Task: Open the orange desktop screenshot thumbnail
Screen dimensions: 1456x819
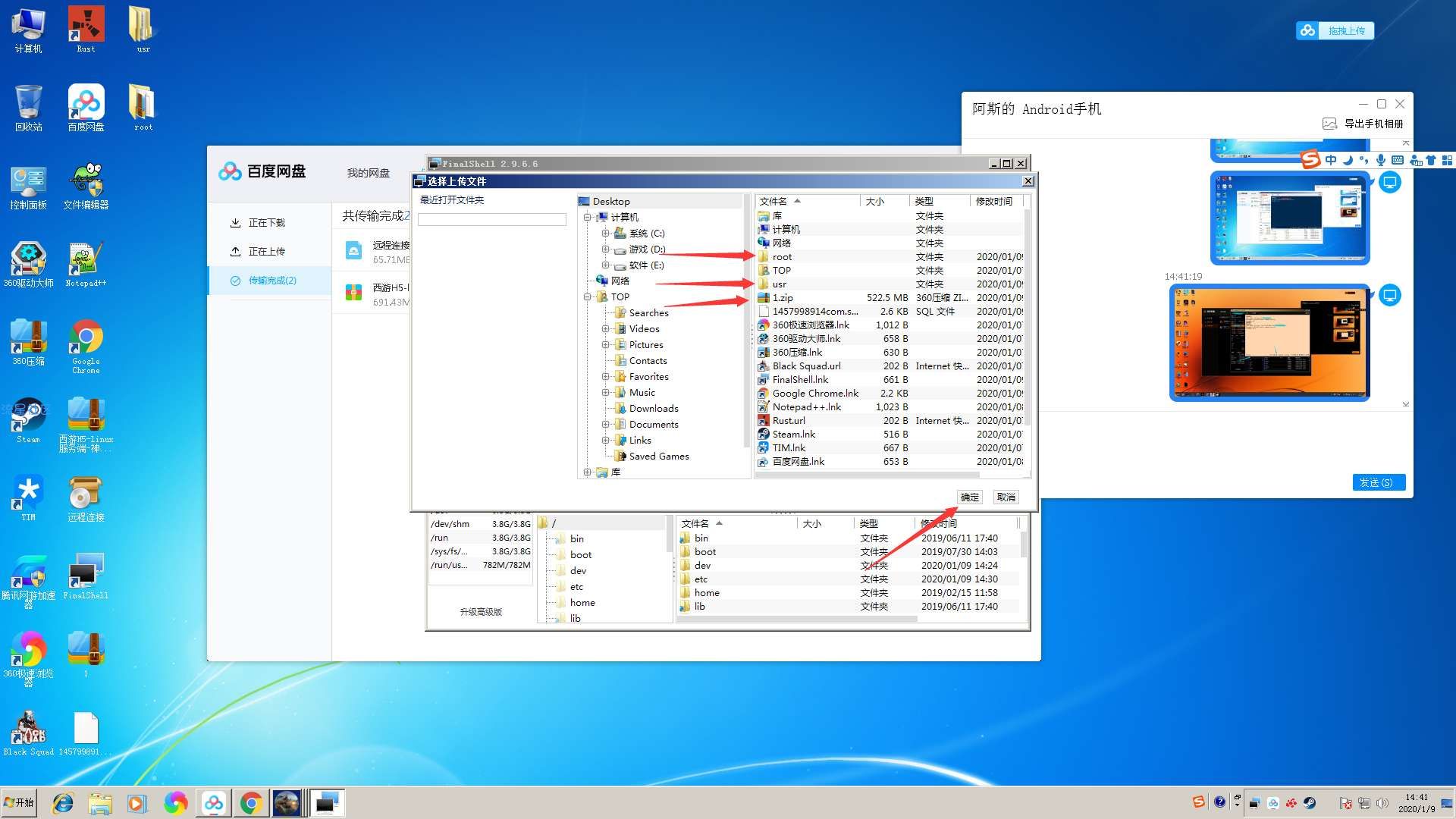Action: point(1269,343)
